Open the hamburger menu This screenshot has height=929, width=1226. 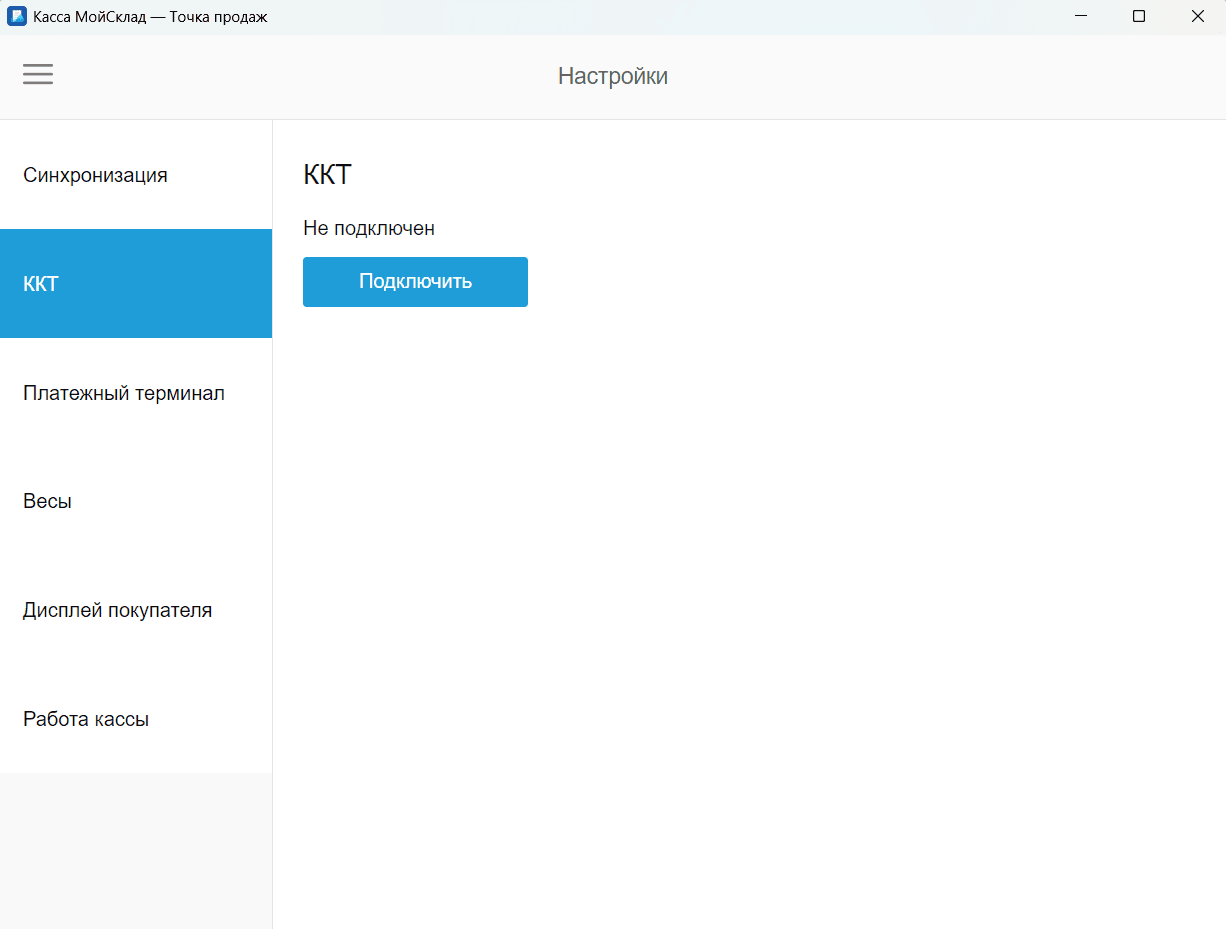point(38,75)
